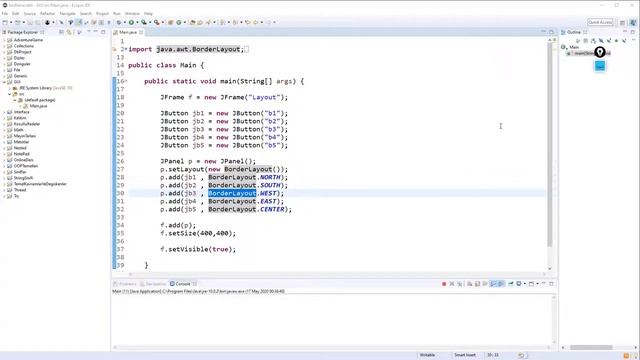Click the editor vertical scrollbar
This screenshot has height=360, width=640.
pyautogui.click(x=550, y=145)
